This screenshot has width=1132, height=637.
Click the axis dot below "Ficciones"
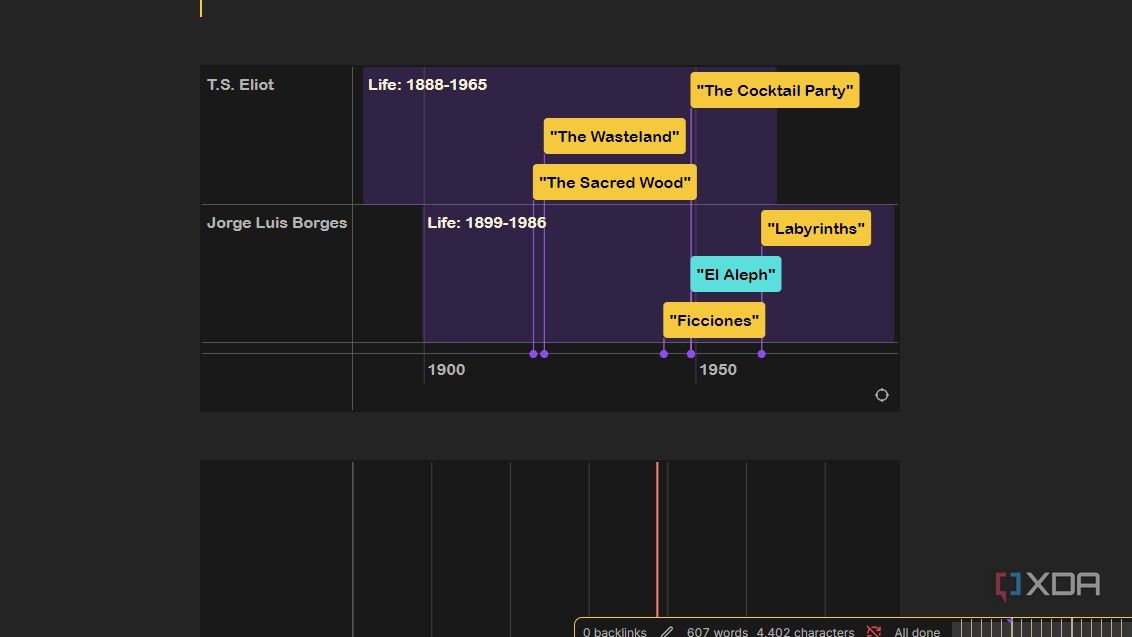pyautogui.click(x=664, y=354)
